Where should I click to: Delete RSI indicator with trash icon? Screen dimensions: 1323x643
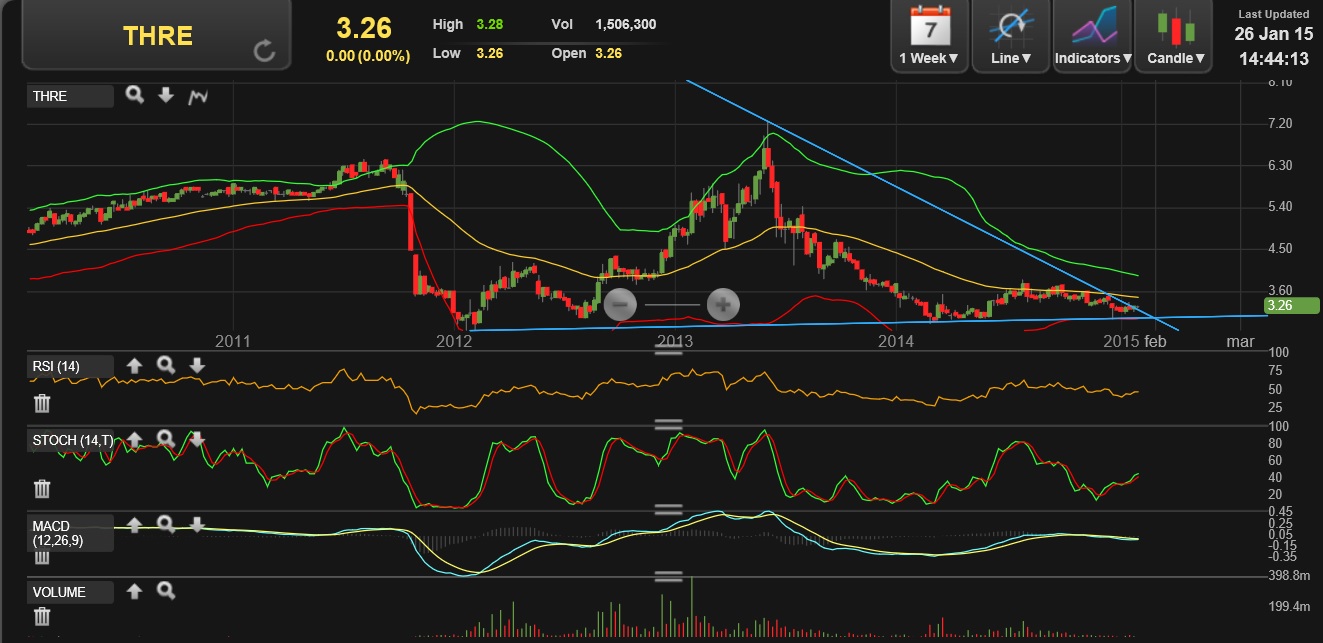[x=42, y=403]
